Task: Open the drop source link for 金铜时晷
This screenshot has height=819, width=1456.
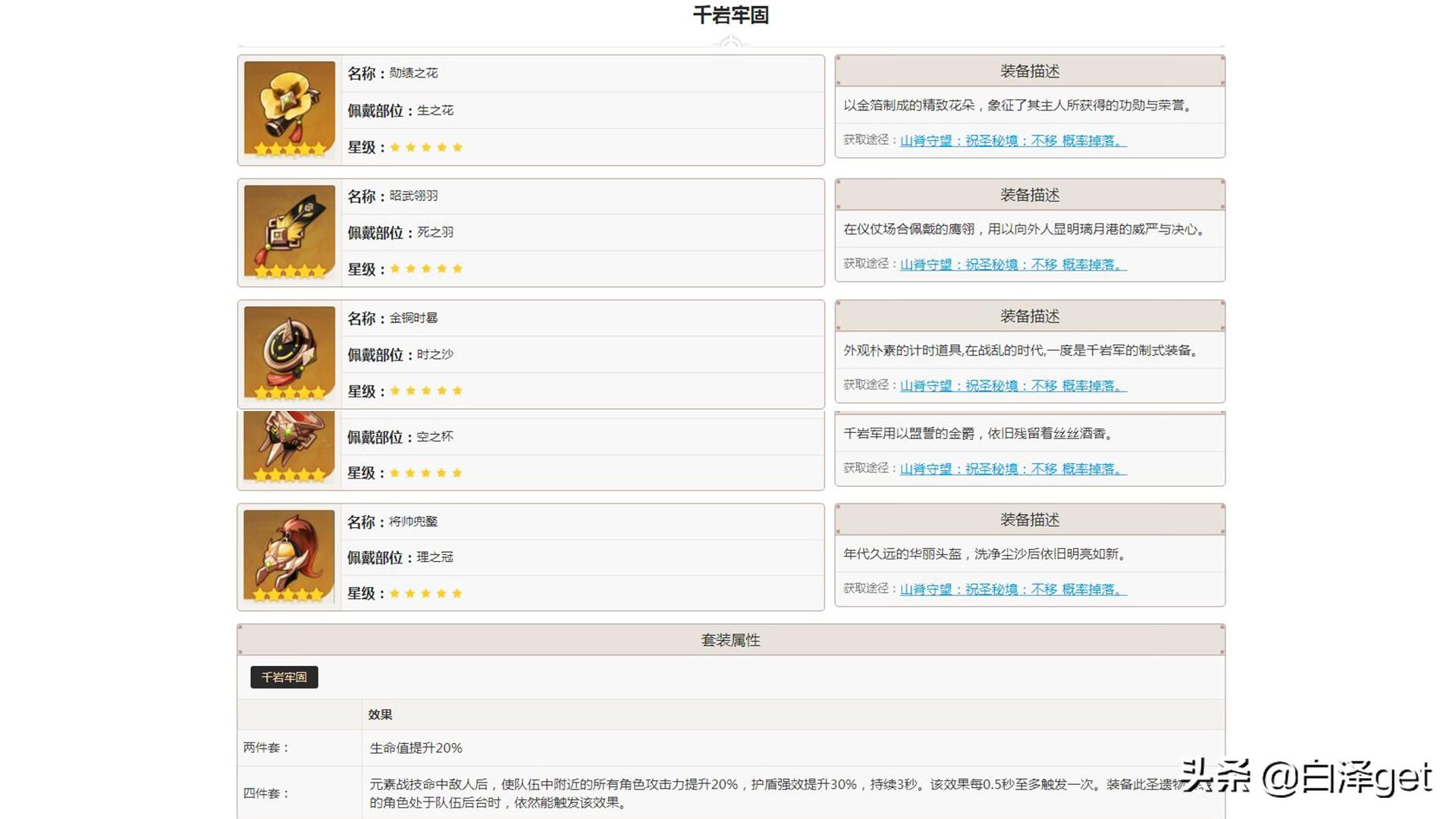Action: tap(1012, 385)
